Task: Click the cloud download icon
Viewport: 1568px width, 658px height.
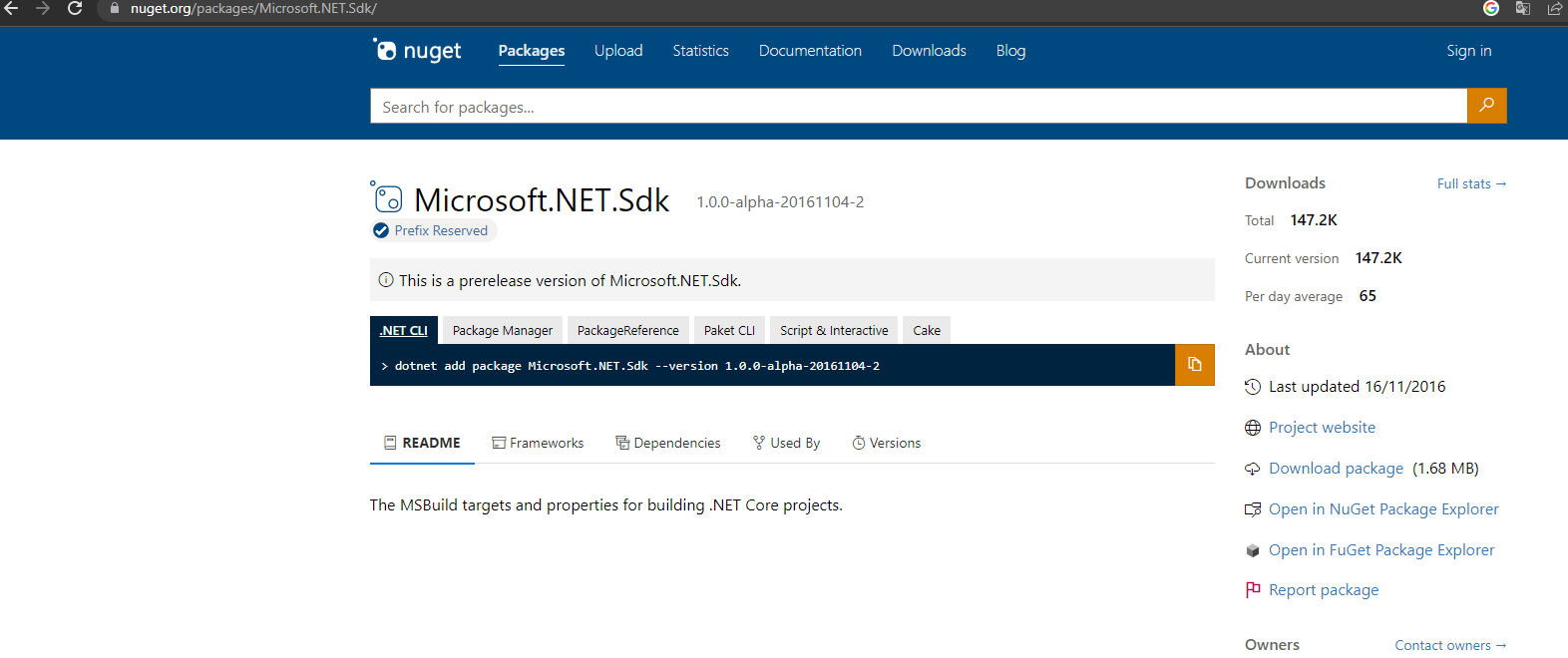Action: click(1253, 469)
